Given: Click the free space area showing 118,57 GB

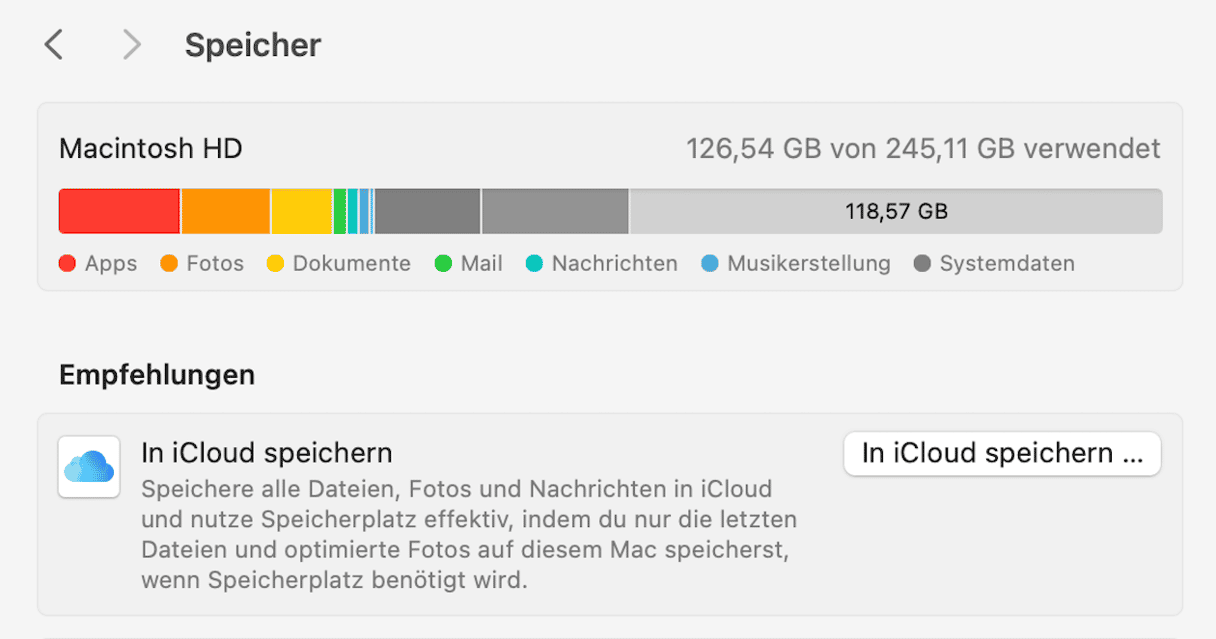Looking at the screenshot, I should (x=896, y=211).
